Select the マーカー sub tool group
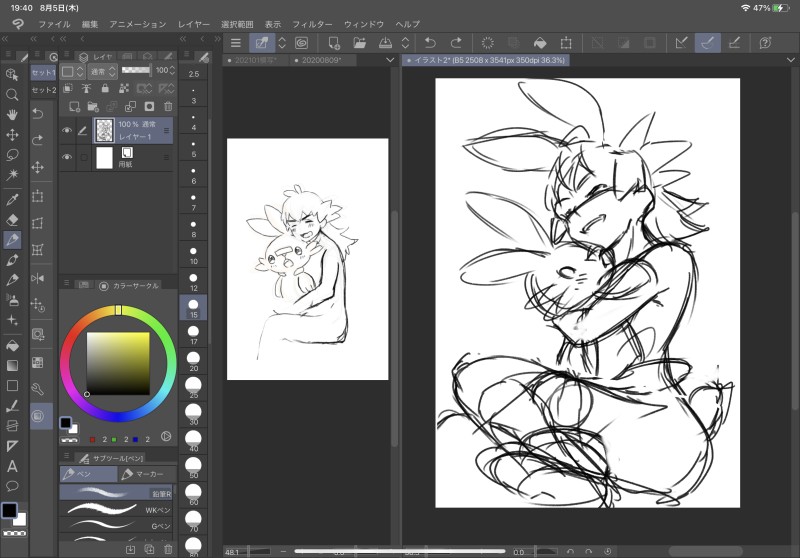Viewport: 800px width, 558px height. pyautogui.click(x=146, y=474)
